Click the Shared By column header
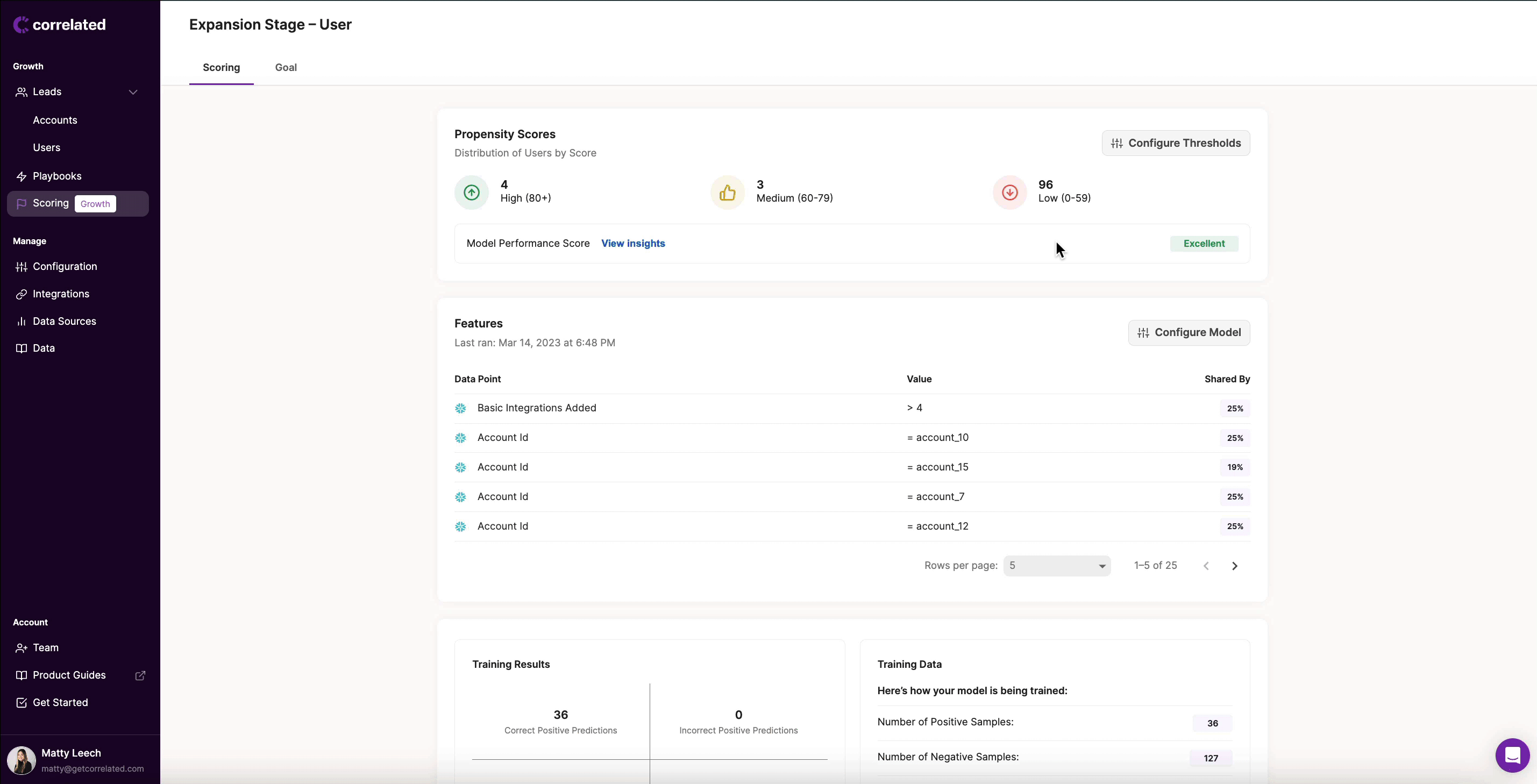 [1227, 380]
